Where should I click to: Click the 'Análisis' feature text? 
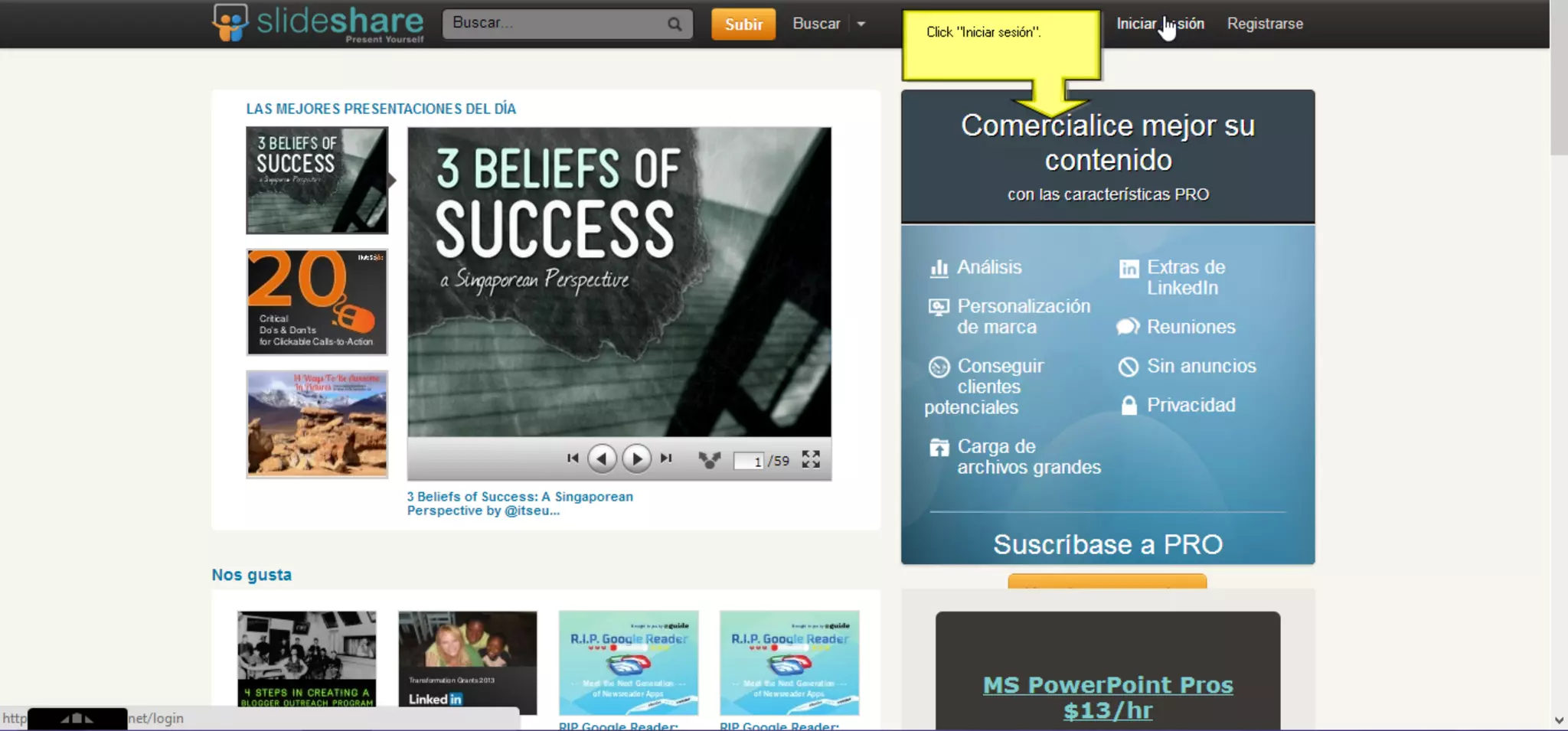[989, 267]
